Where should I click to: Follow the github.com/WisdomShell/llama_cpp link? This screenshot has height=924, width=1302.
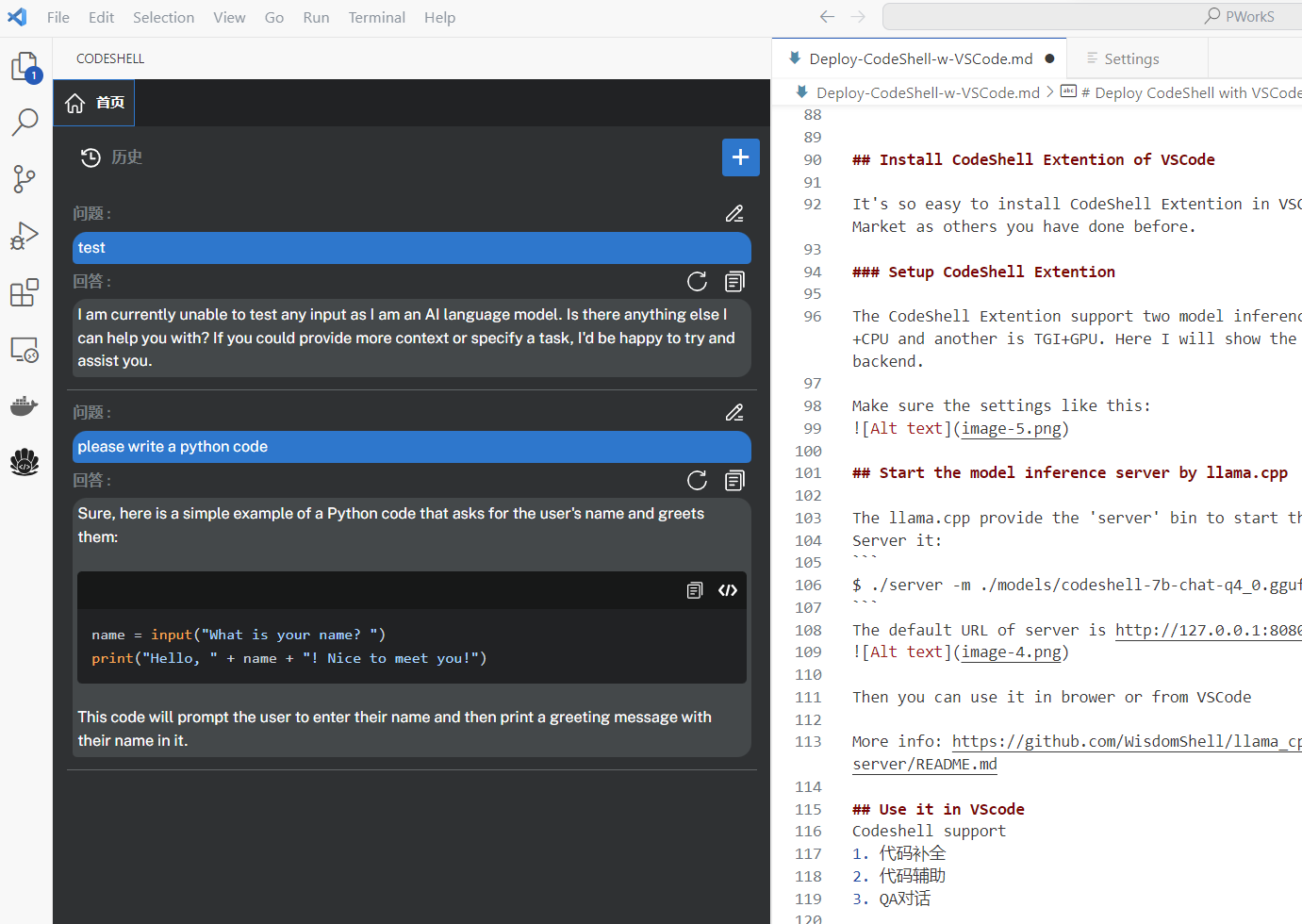point(1127,741)
